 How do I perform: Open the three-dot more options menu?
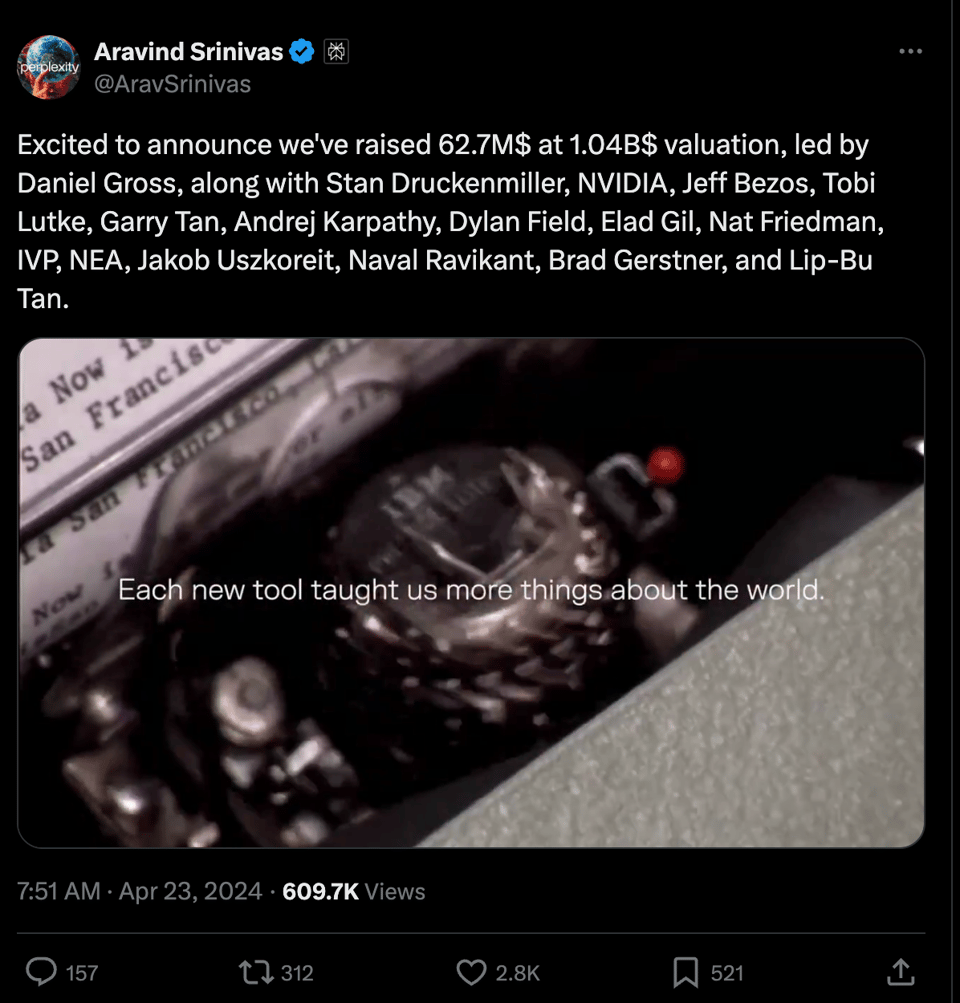910,52
